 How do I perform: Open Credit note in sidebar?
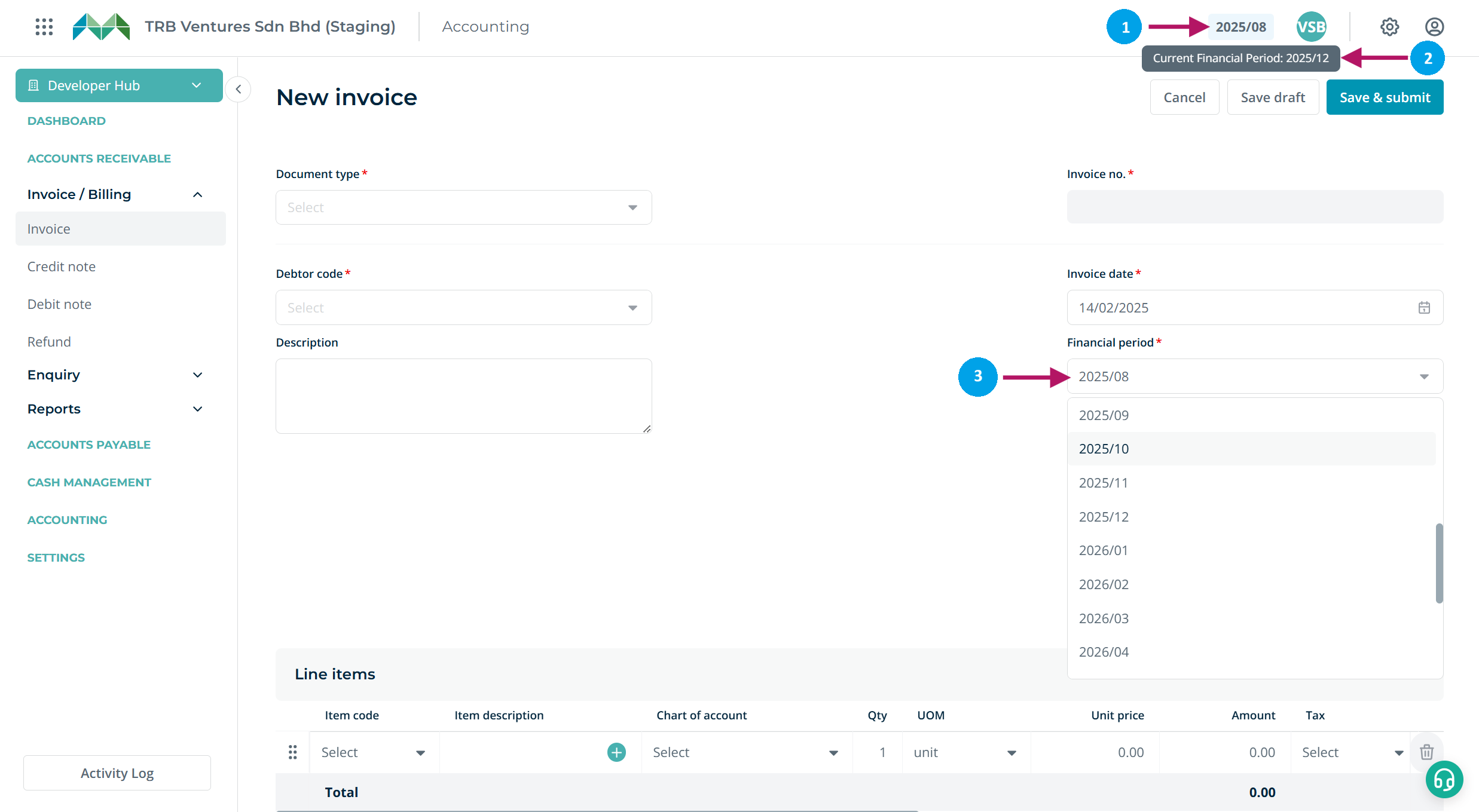tap(62, 266)
